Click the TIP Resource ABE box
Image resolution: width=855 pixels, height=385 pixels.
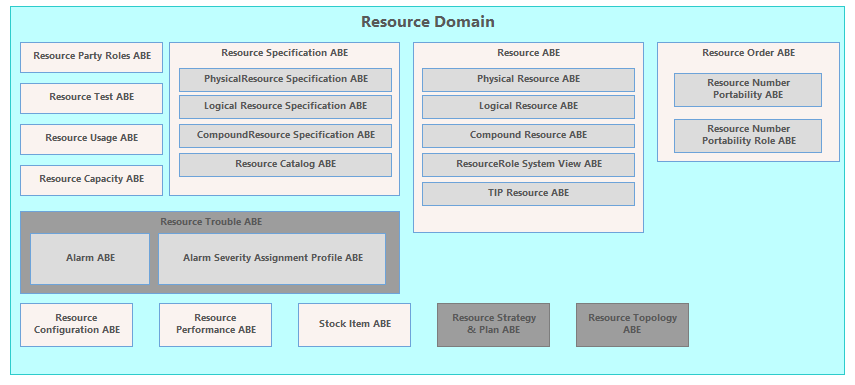click(528, 194)
